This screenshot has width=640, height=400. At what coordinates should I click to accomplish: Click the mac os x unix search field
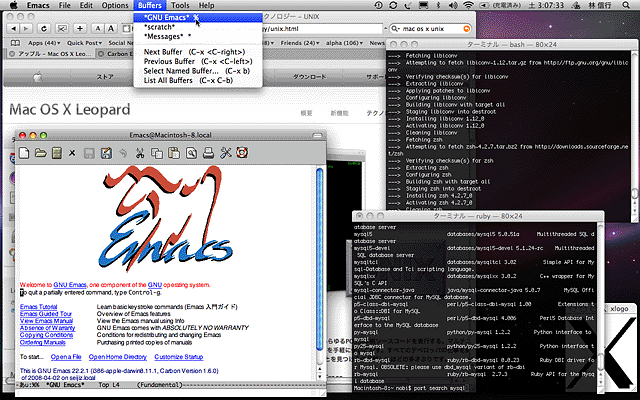431,29
